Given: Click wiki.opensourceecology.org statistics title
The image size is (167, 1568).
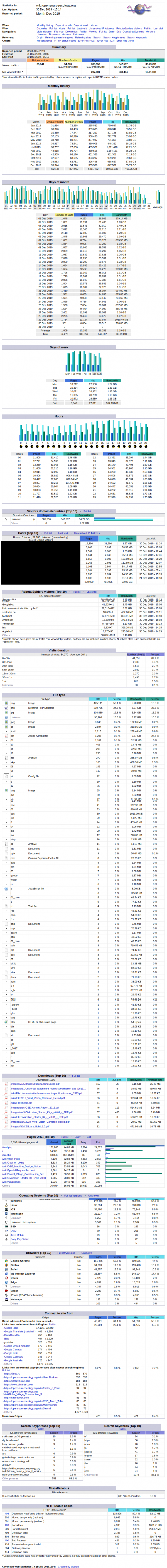Looking at the screenshot, I should [55, 5].
